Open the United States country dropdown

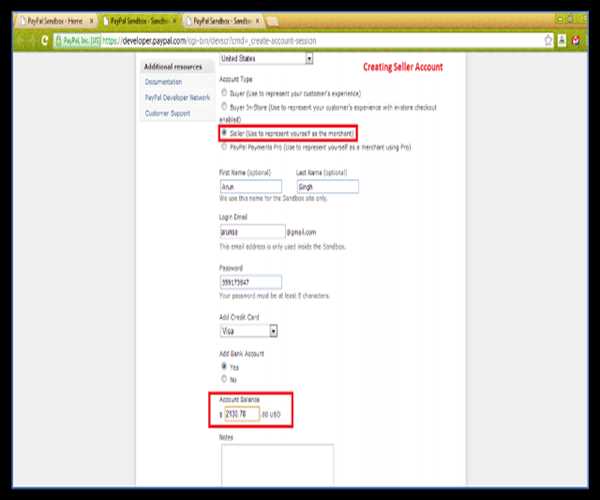[266, 59]
